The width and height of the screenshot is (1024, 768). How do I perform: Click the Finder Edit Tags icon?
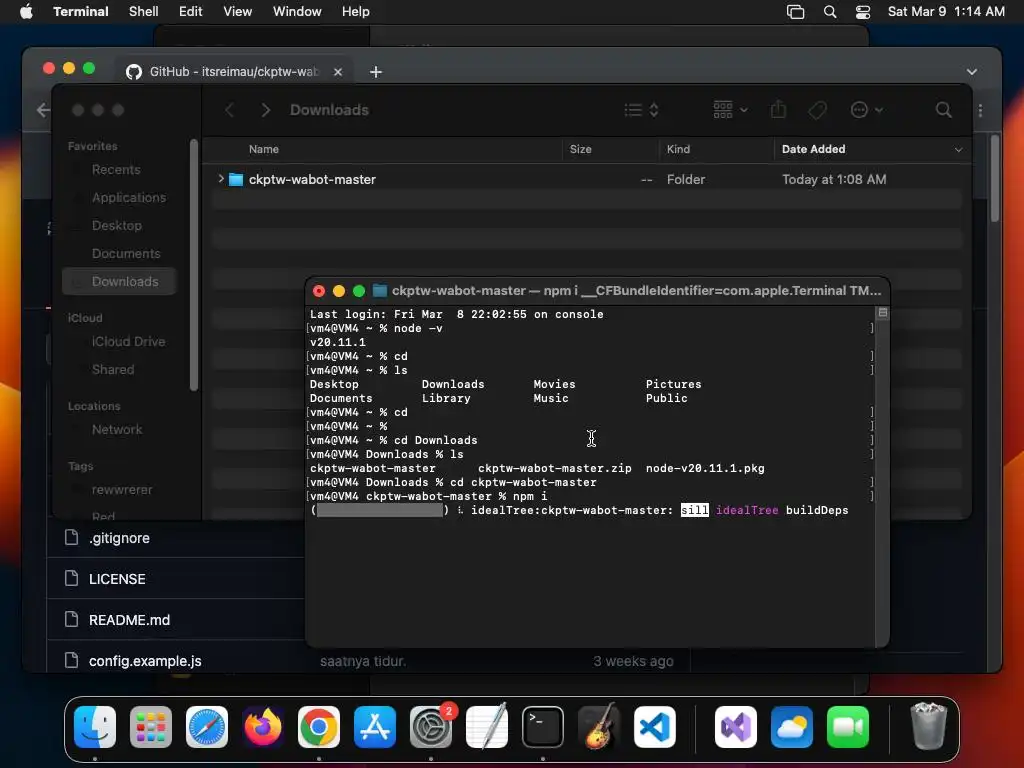click(817, 110)
